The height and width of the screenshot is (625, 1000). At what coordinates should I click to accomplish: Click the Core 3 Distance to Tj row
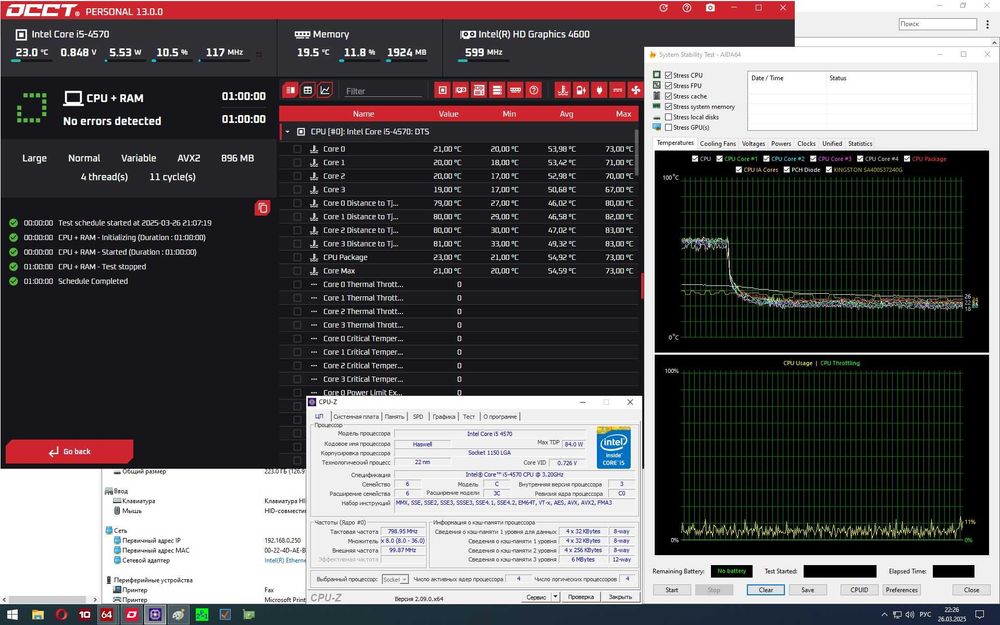coord(459,244)
